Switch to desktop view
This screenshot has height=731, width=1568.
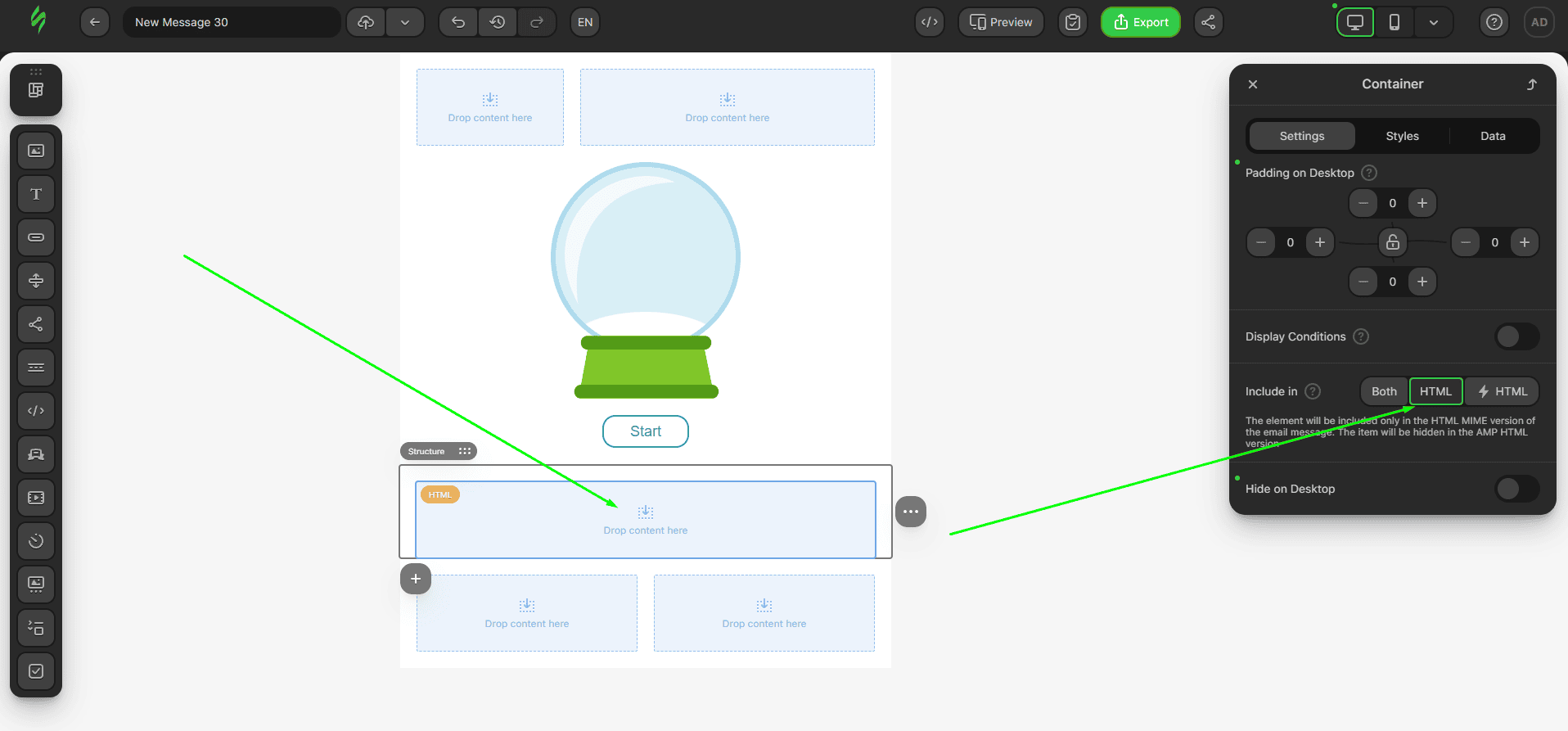1355,22
